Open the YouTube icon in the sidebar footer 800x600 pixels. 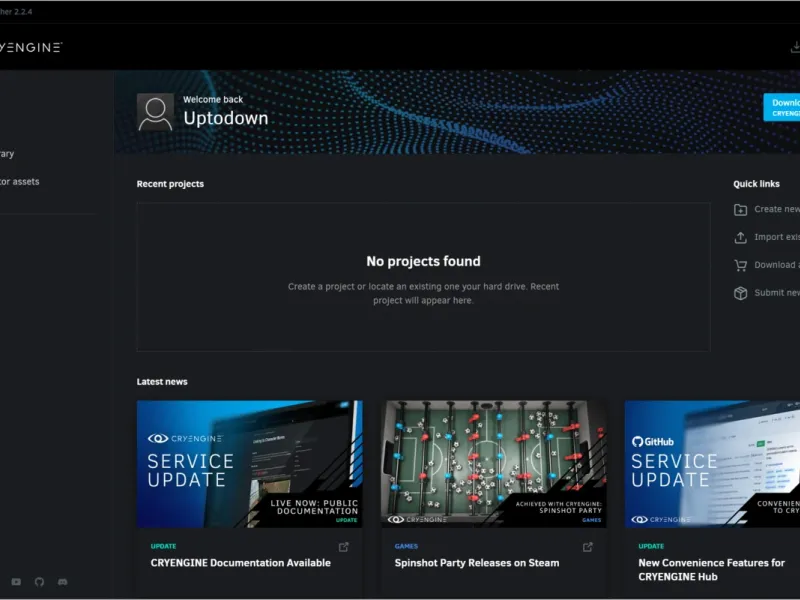pos(16,582)
